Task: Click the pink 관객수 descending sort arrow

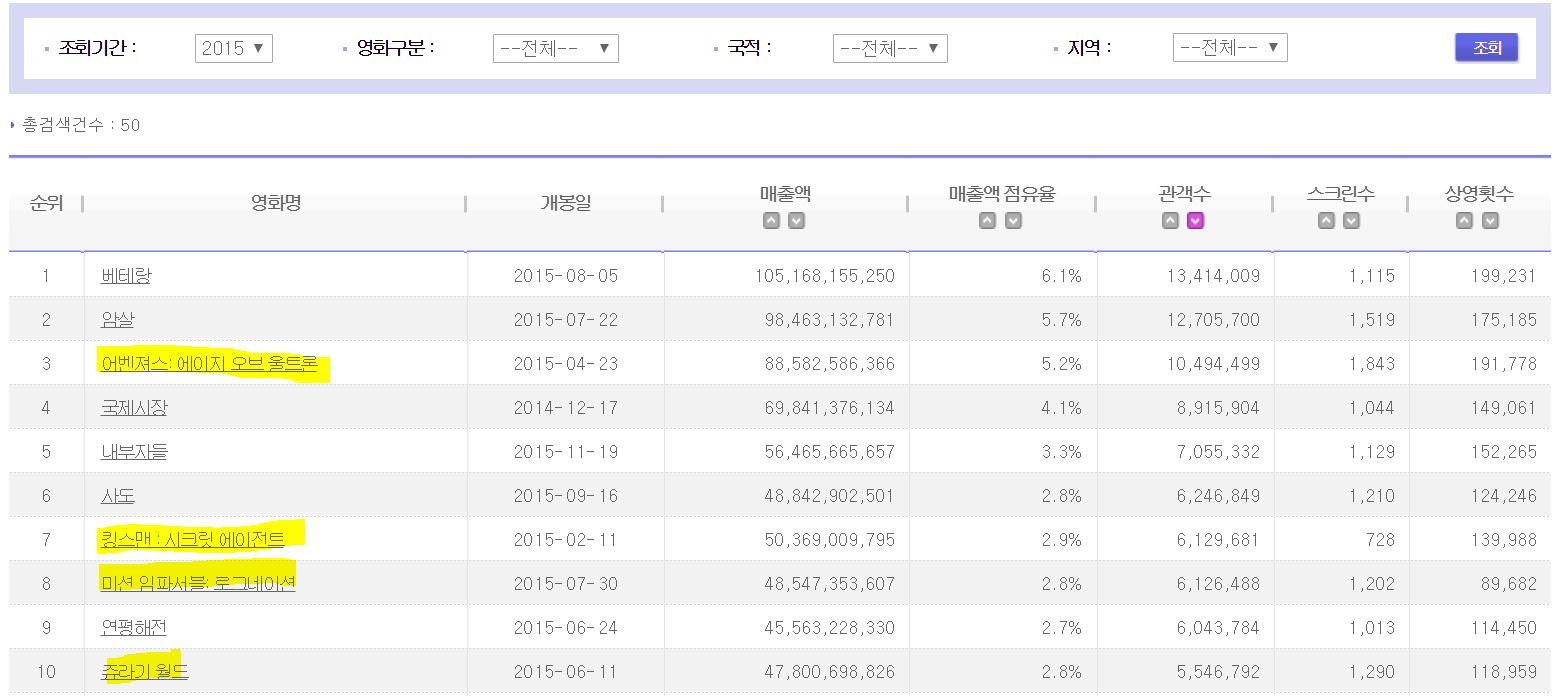Action: (1195, 221)
